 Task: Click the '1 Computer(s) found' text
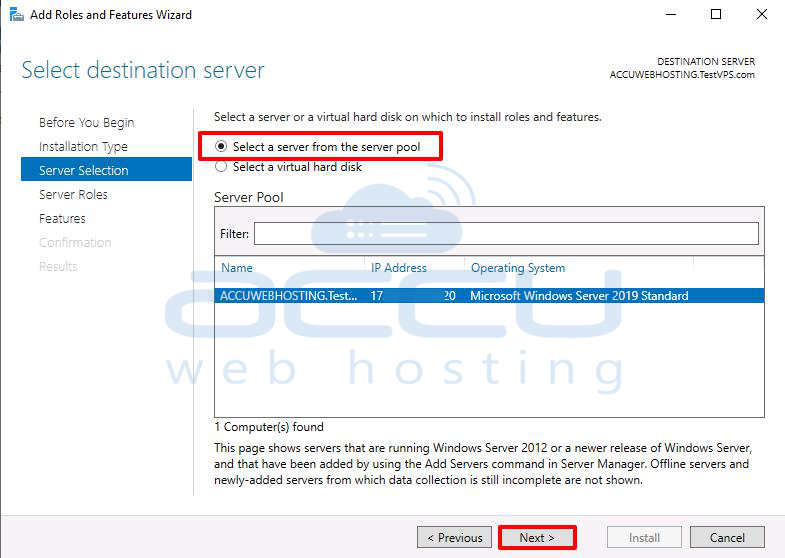pyautogui.click(x=269, y=427)
